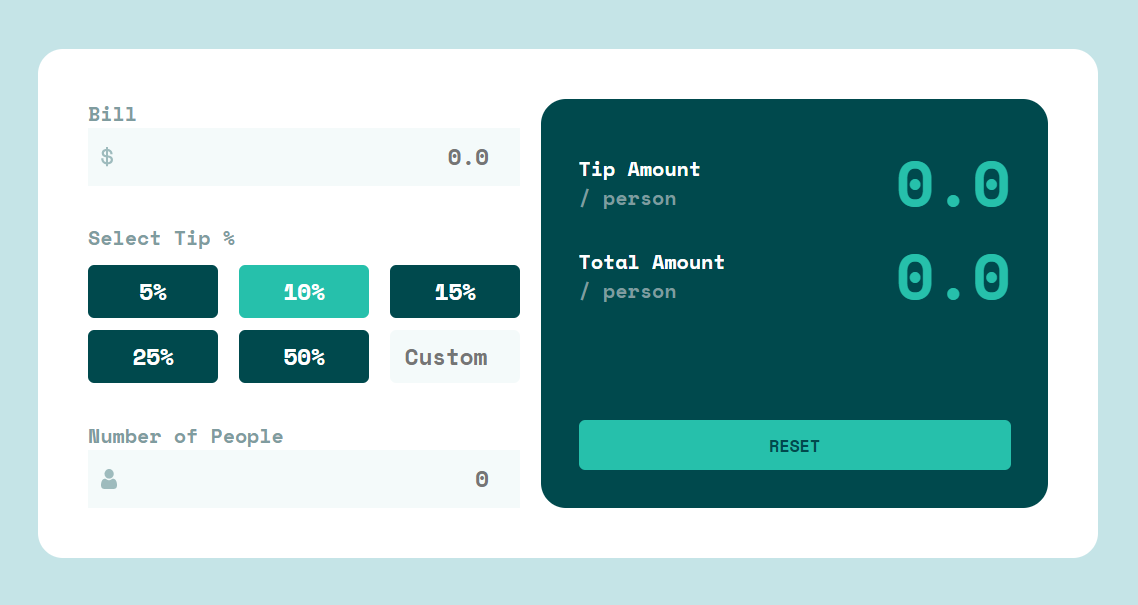Click the Total Amount label
The width and height of the screenshot is (1138, 605).
(651, 262)
